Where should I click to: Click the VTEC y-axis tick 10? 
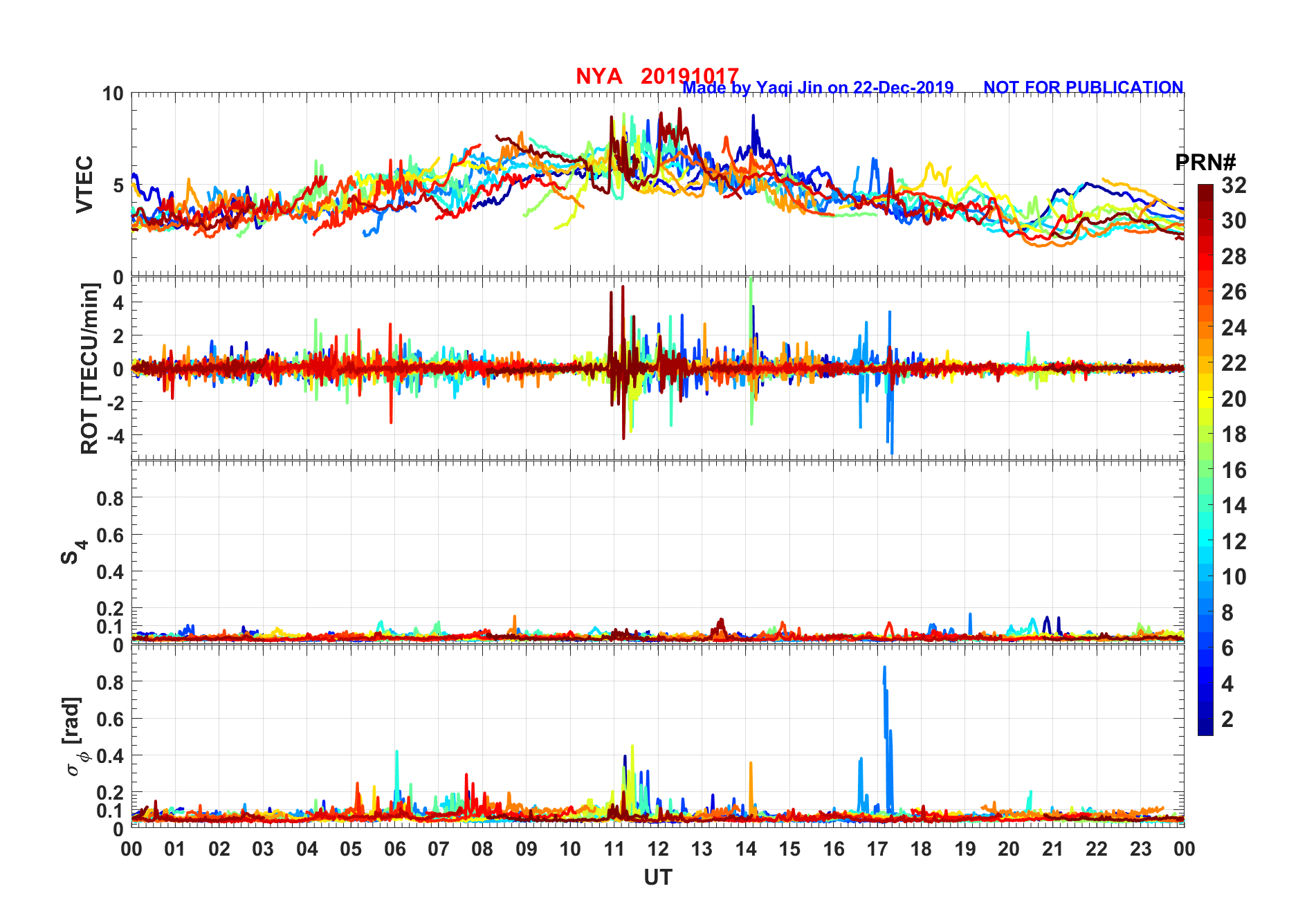click(113, 94)
